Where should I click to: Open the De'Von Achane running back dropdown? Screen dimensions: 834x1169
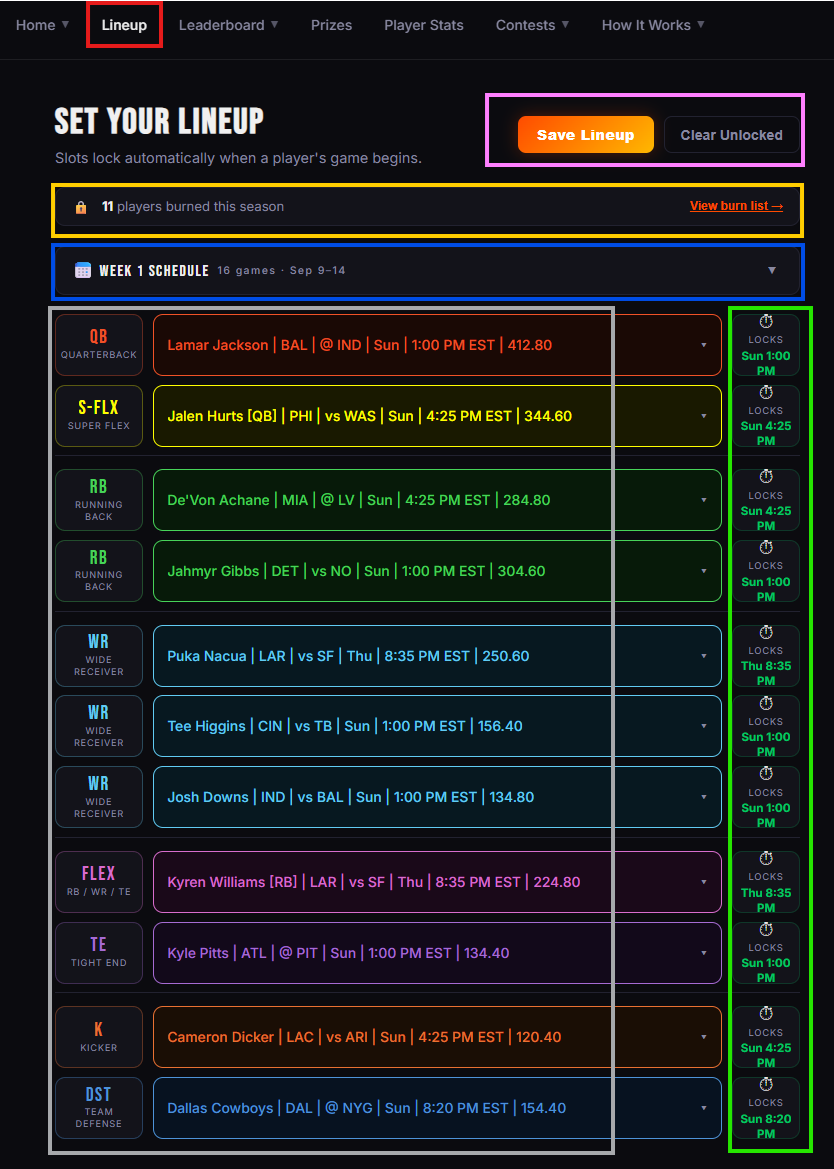pos(437,500)
